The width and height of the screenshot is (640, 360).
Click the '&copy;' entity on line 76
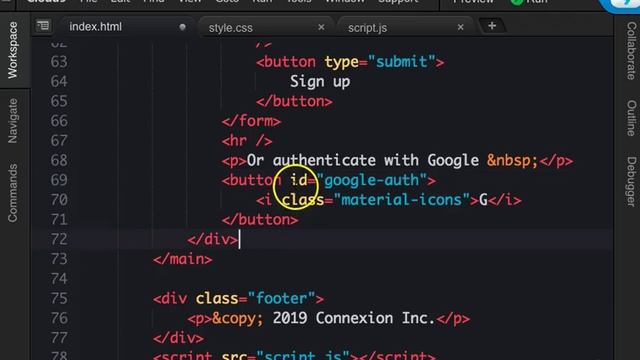pyautogui.click(x=238, y=319)
